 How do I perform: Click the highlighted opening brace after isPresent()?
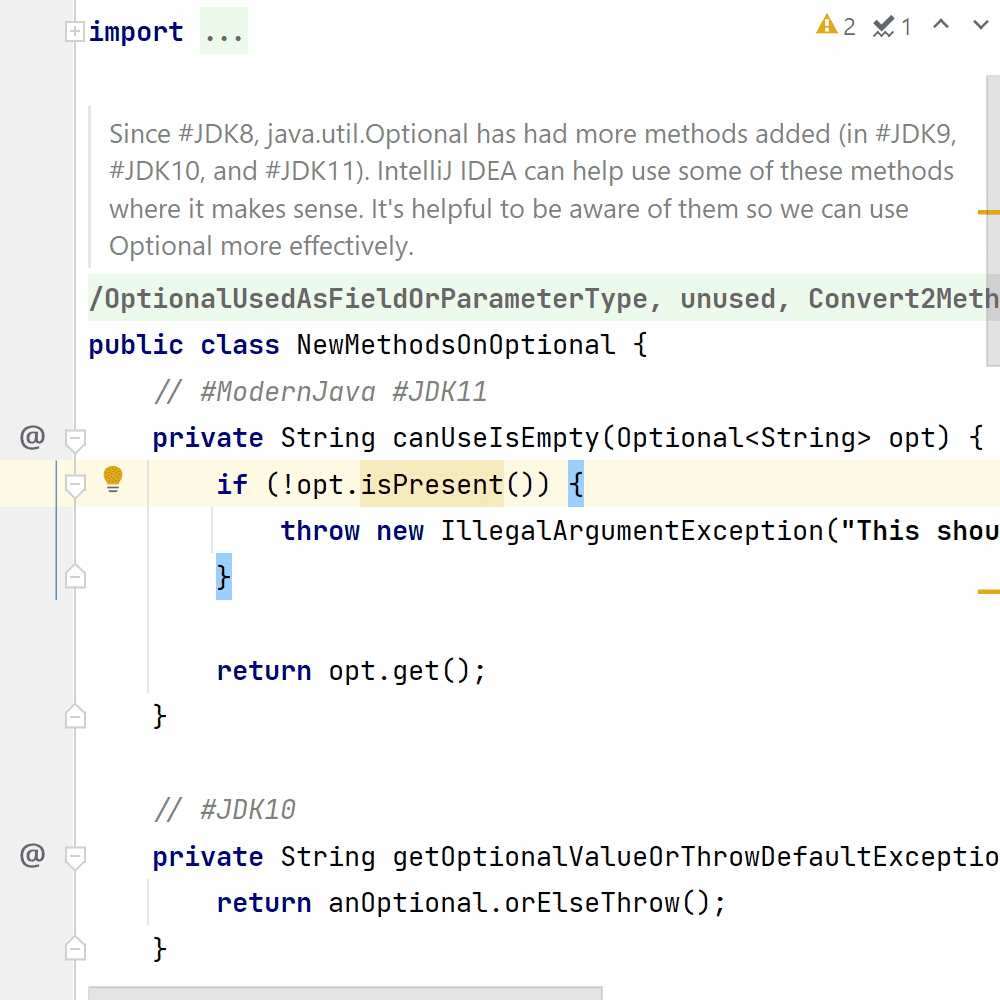point(576,484)
